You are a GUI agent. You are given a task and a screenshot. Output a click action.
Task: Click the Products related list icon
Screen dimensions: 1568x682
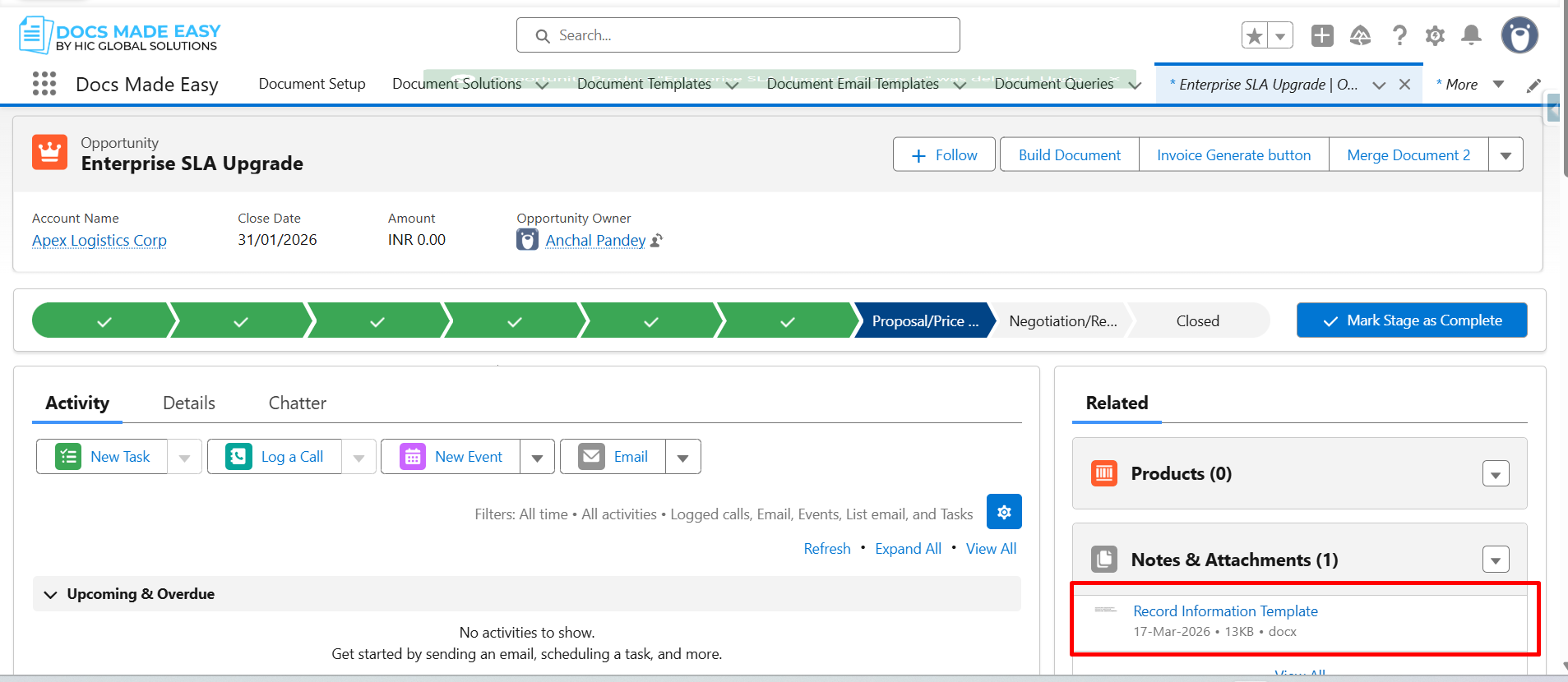pyautogui.click(x=1104, y=473)
